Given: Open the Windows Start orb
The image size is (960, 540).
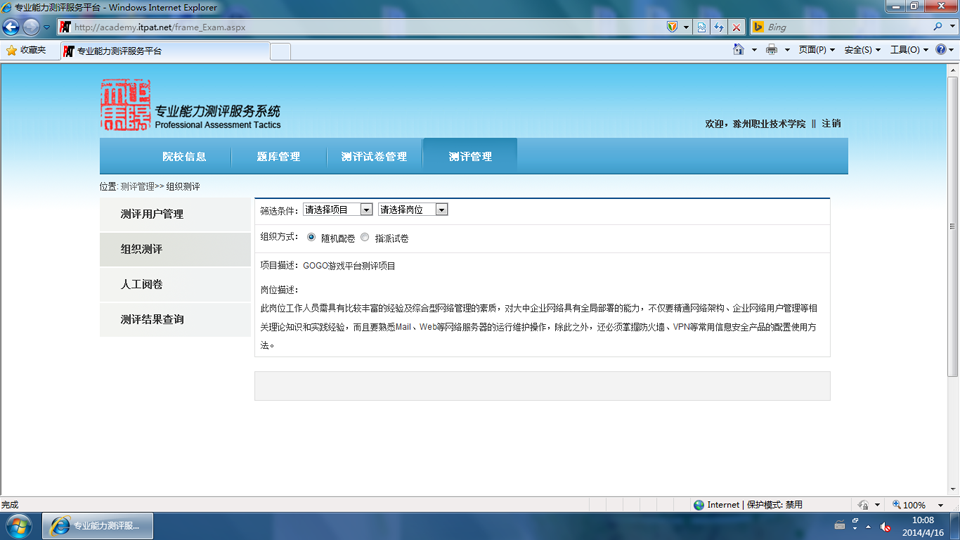Looking at the screenshot, I should click(19, 526).
